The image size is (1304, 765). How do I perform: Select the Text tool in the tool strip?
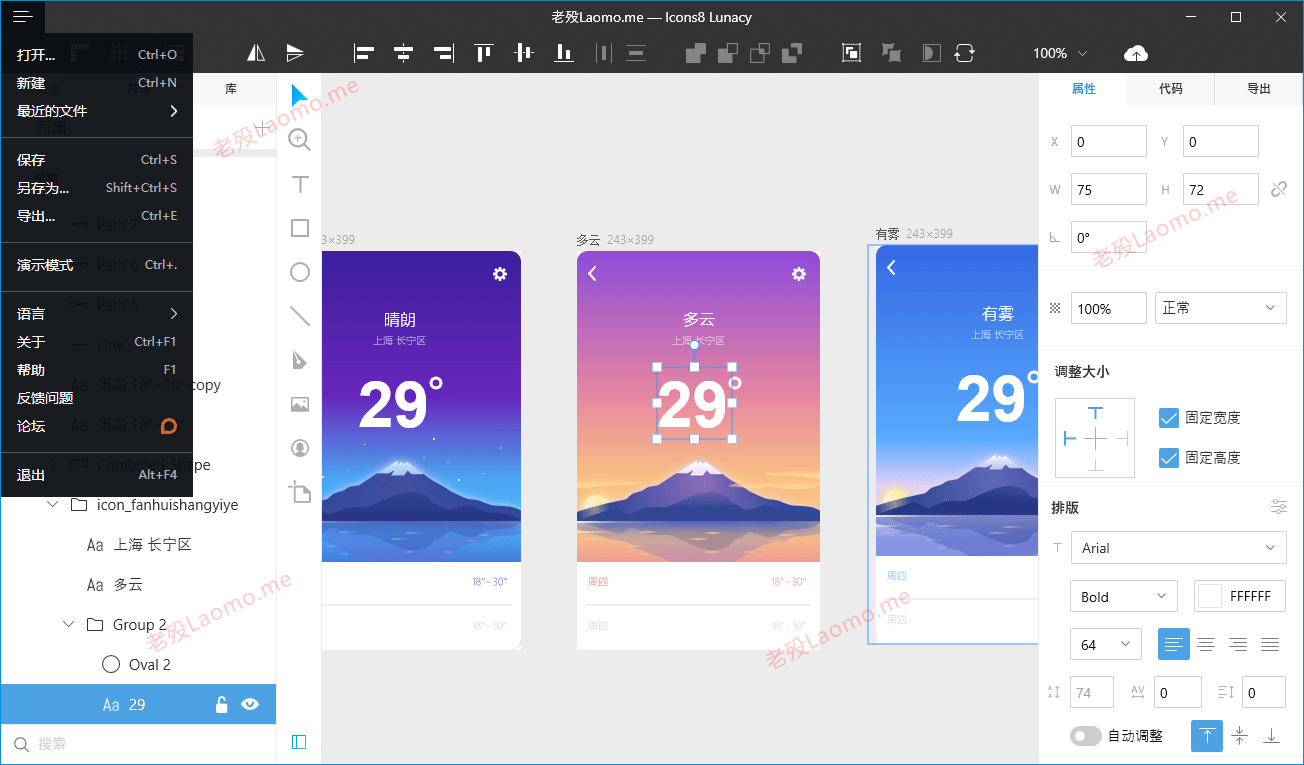pos(300,184)
